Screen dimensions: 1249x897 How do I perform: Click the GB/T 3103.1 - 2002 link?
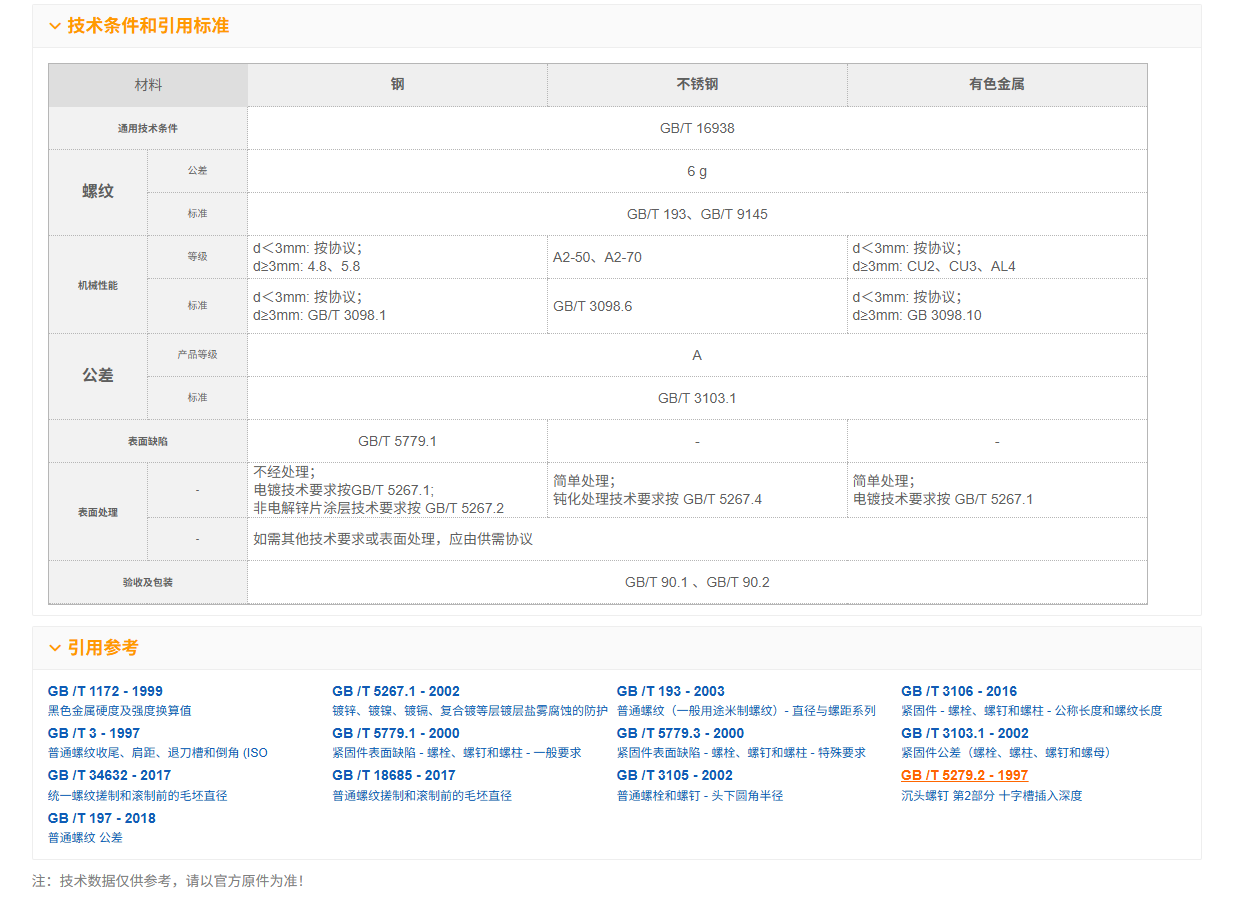[964, 733]
